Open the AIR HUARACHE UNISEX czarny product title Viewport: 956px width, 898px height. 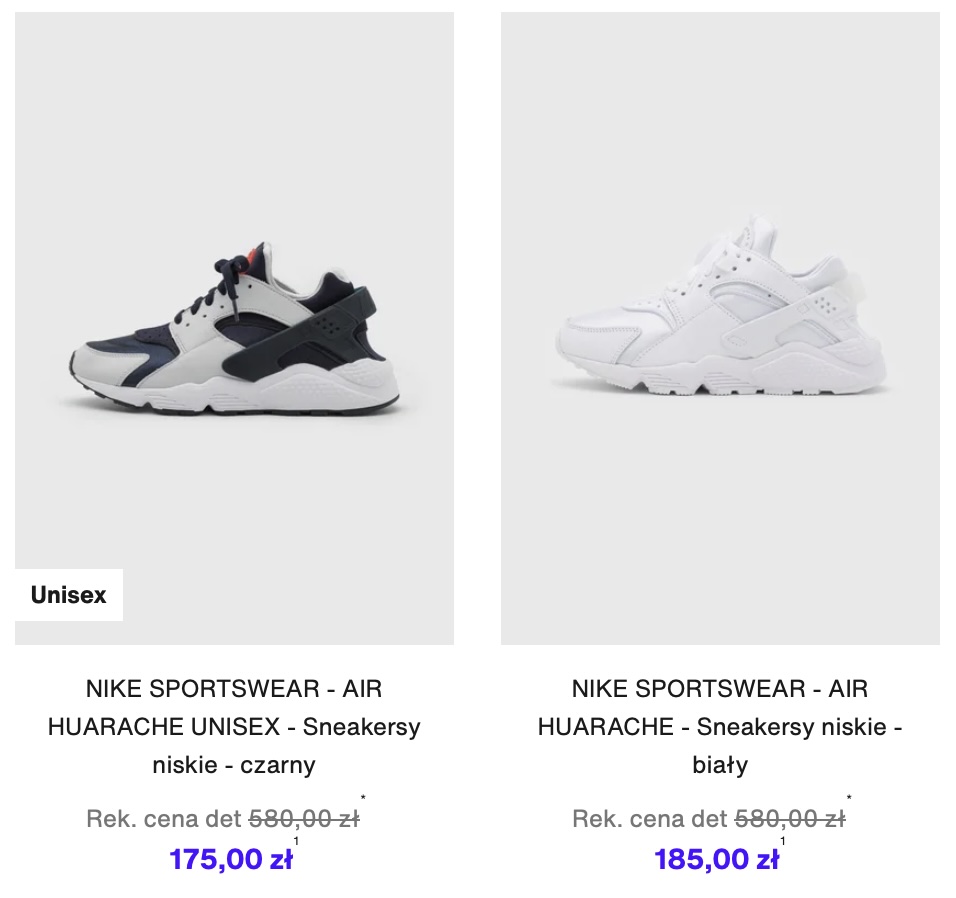click(x=234, y=726)
